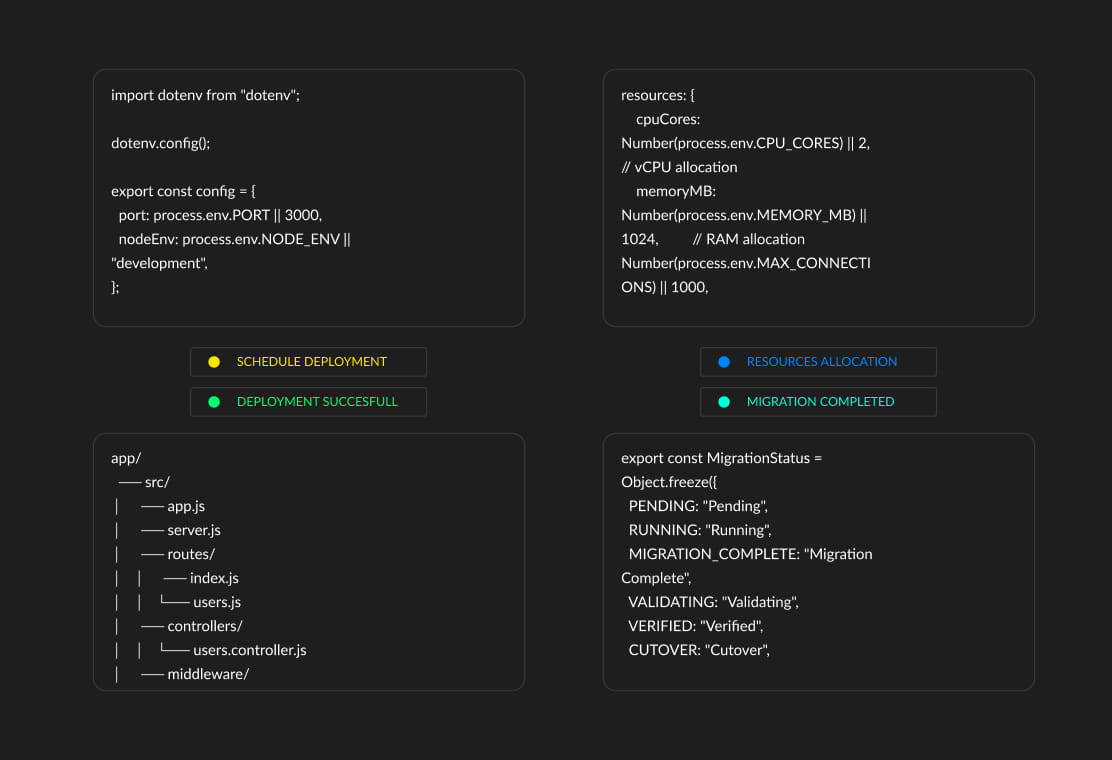Viewport: 1112px width, 760px height.
Task: Click the SCHEDULE DEPLOYMENT button
Action: pyautogui.click(x=308, y=362)
